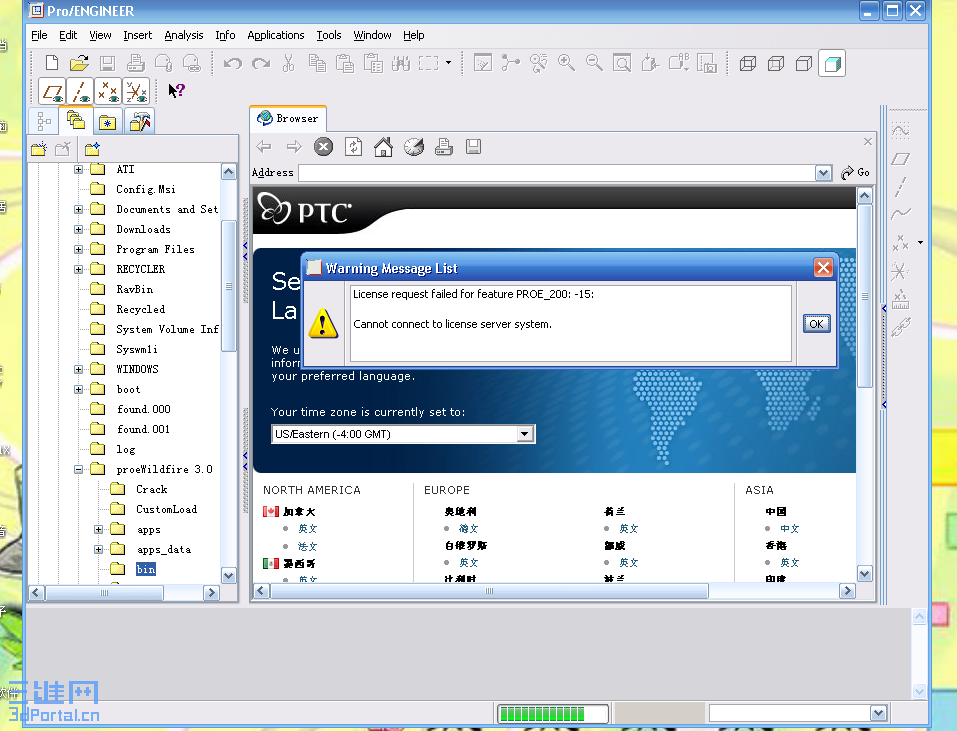Click the Print icon in main toolbar
The image size is (957, 731).
click(135, 63)
